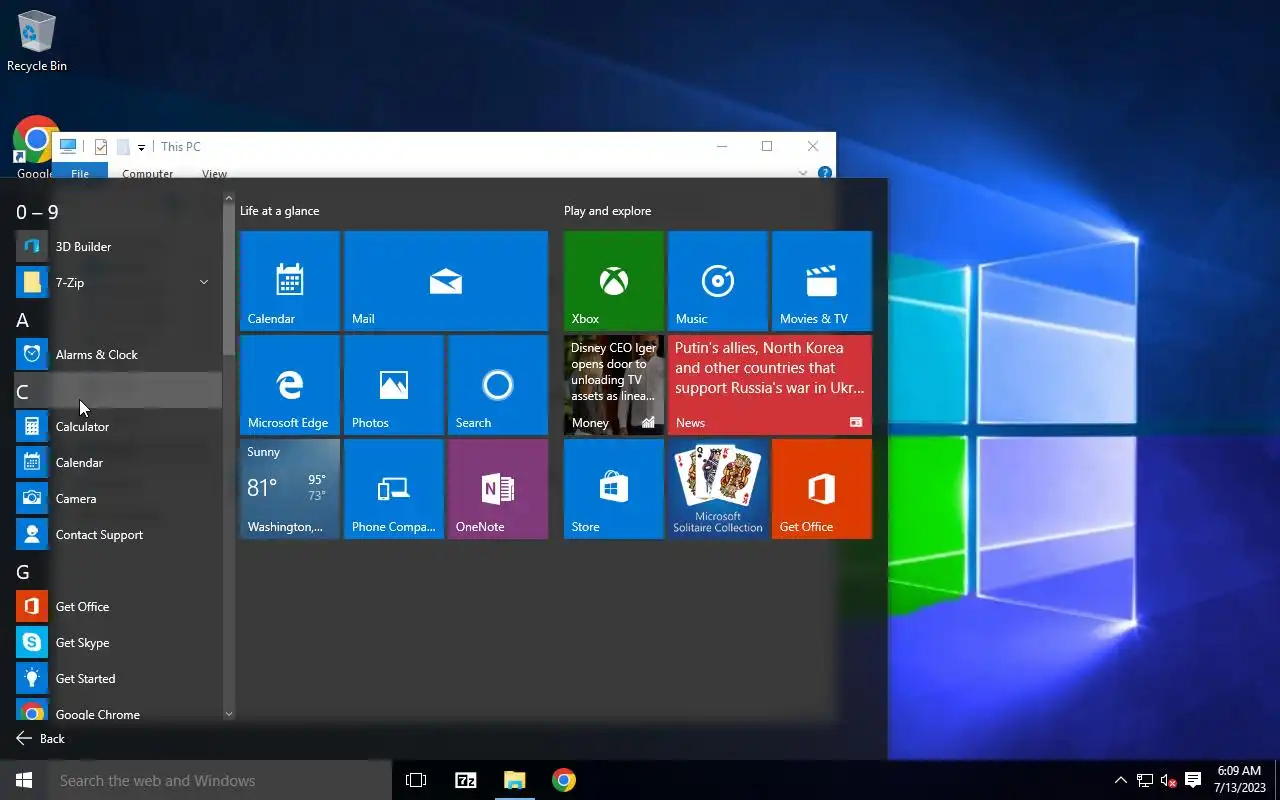Click the Windows Start button

[x=24, y=780]
